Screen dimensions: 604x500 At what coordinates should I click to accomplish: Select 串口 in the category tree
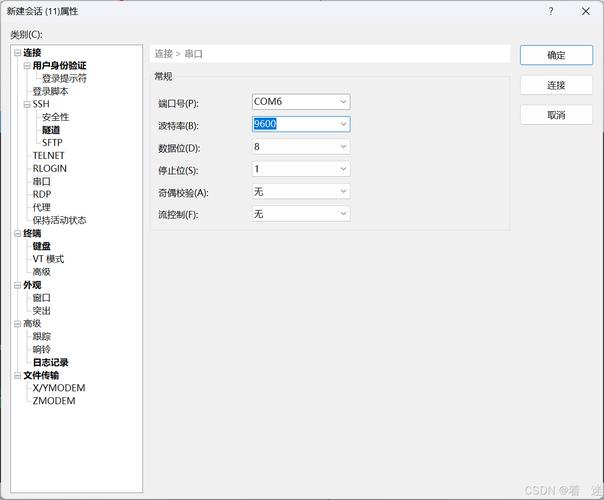click(x=42, y=181)
